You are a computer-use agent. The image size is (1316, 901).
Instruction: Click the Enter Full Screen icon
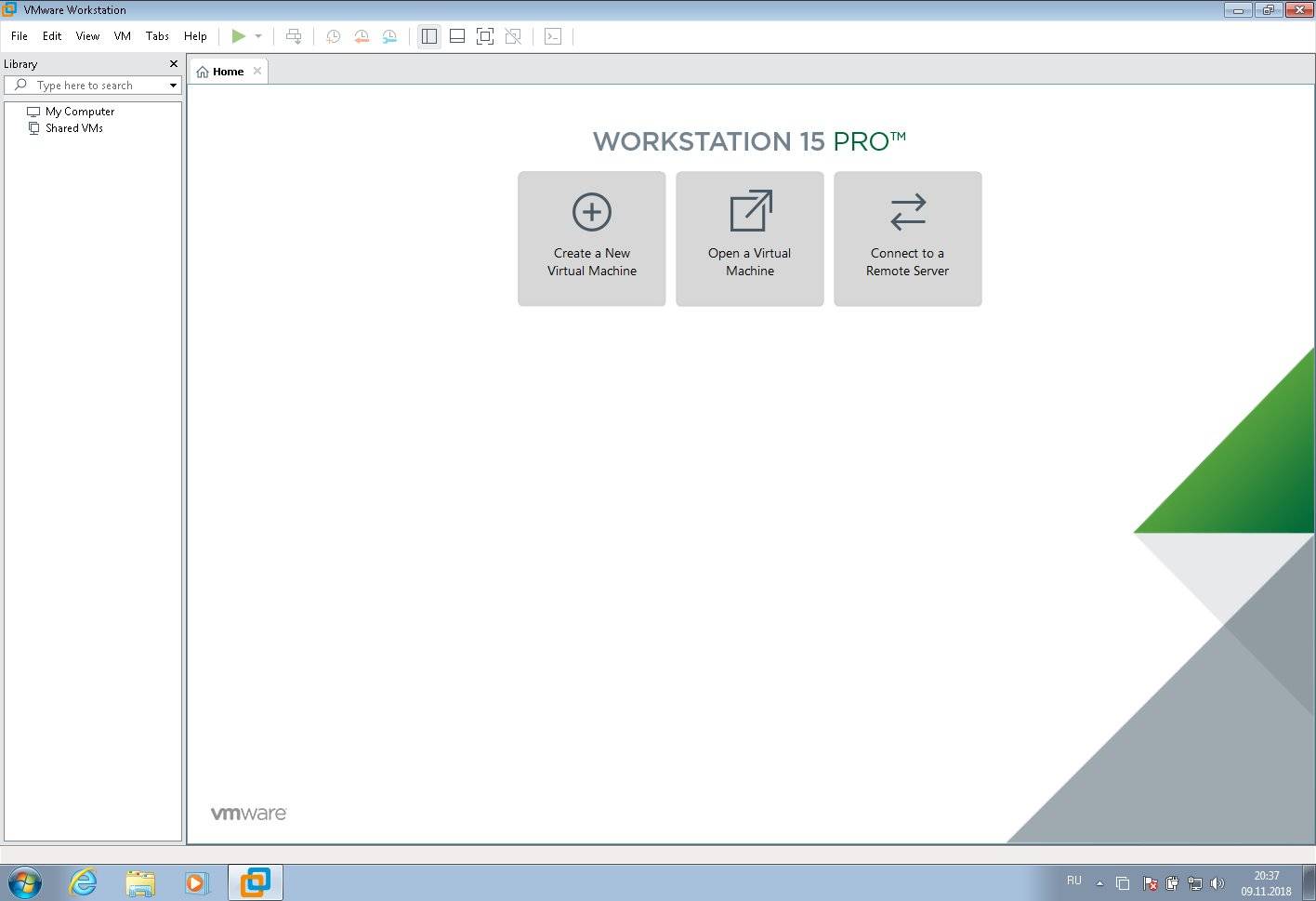(485, 36)
